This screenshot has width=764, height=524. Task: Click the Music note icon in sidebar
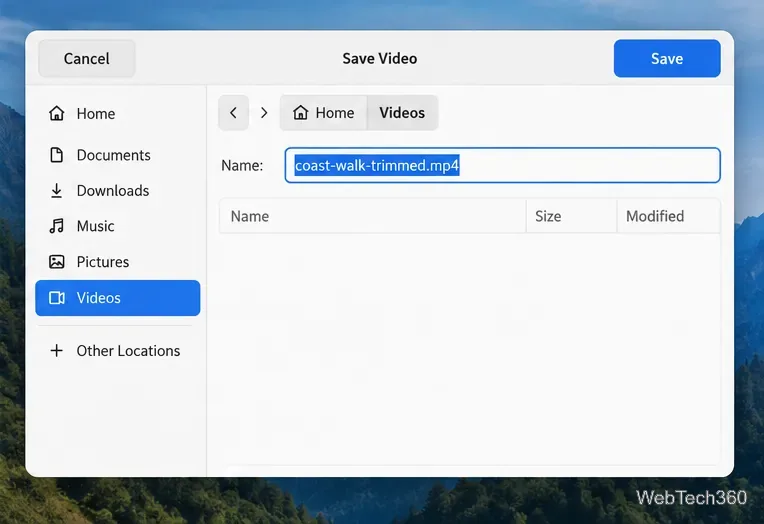(x=57, y=226)
